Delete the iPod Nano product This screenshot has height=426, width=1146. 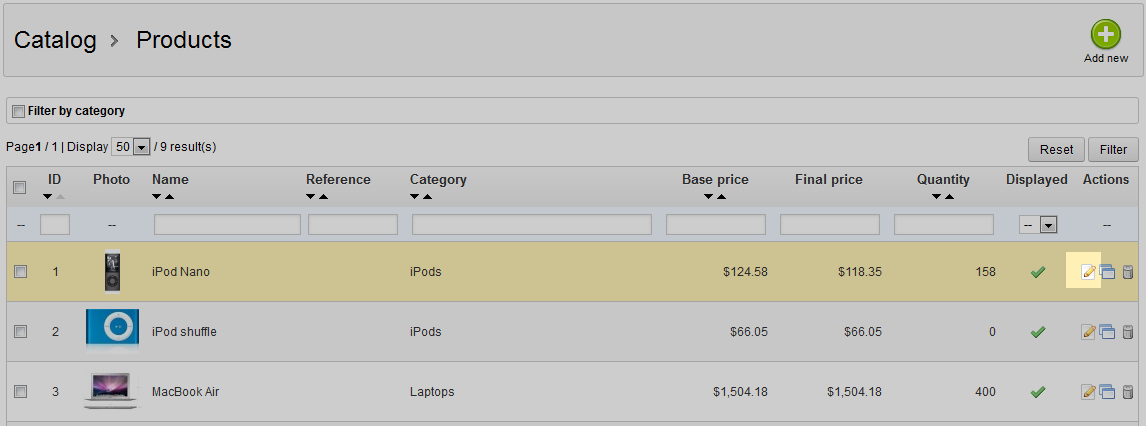[x=1127, y=272]
